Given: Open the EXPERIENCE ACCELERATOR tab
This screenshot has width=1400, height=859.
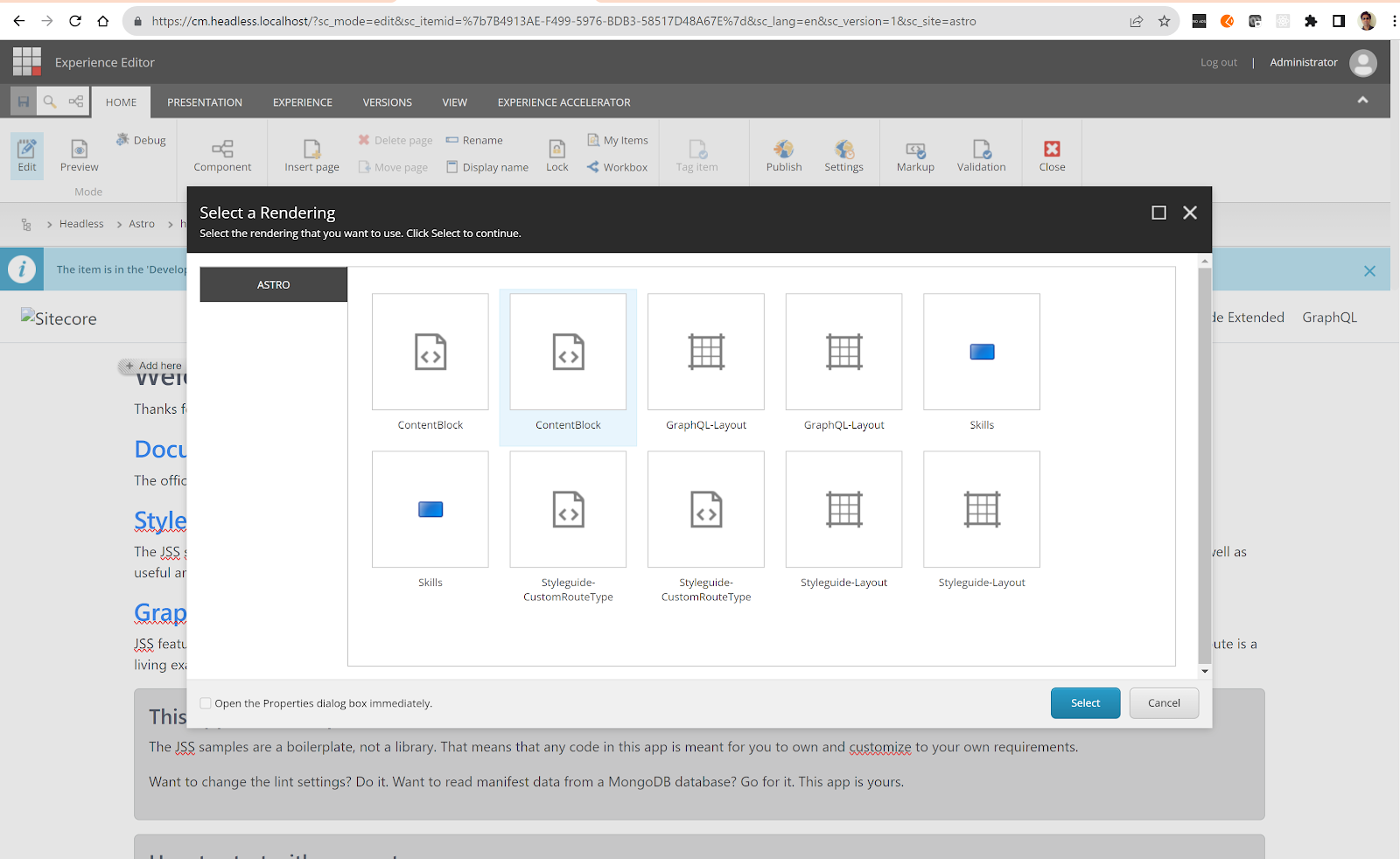Looking at the screenshot, I should pos(564,102).
